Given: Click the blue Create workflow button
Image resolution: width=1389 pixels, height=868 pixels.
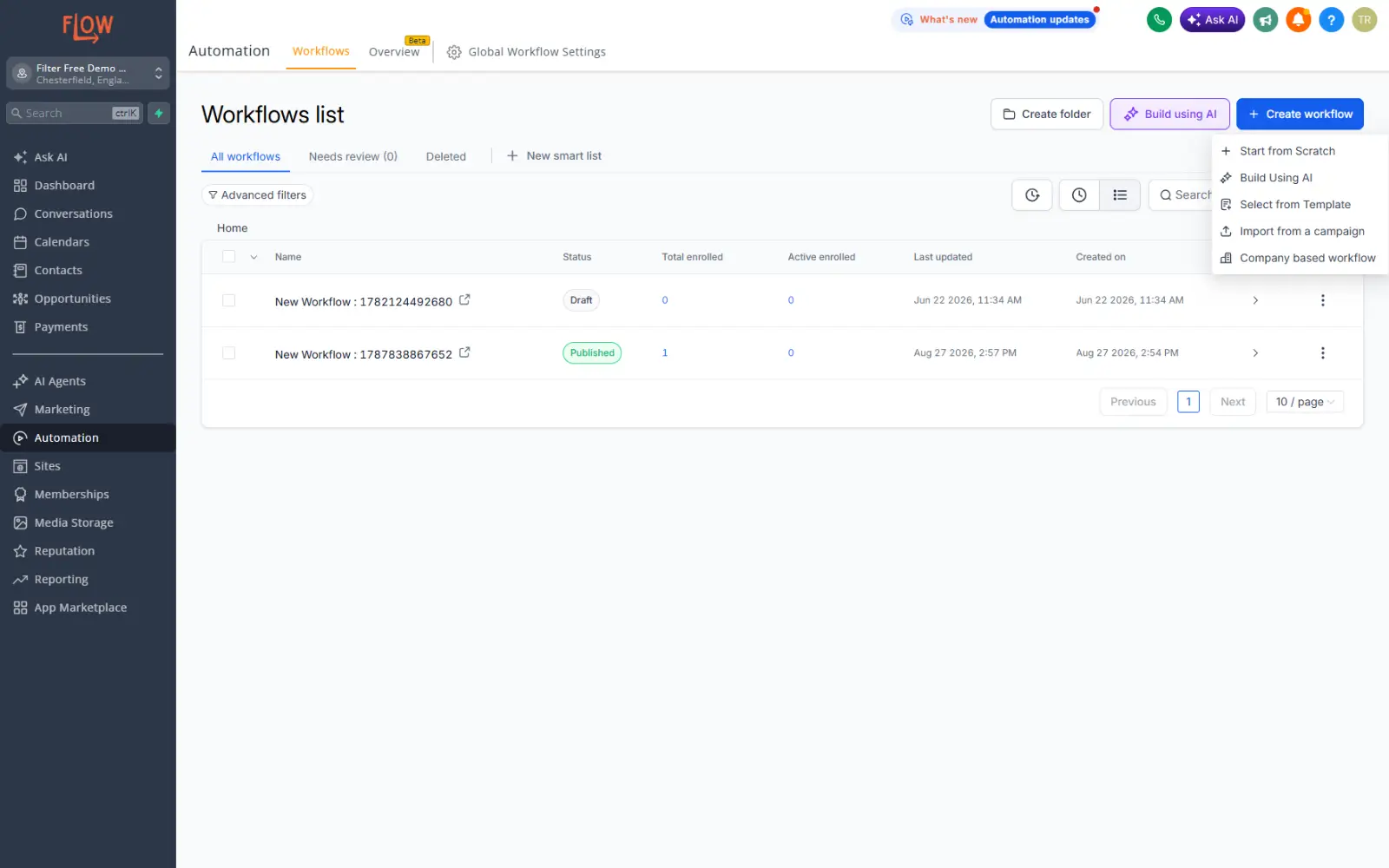Looking at the screenshot, I should click(1300, 115).
